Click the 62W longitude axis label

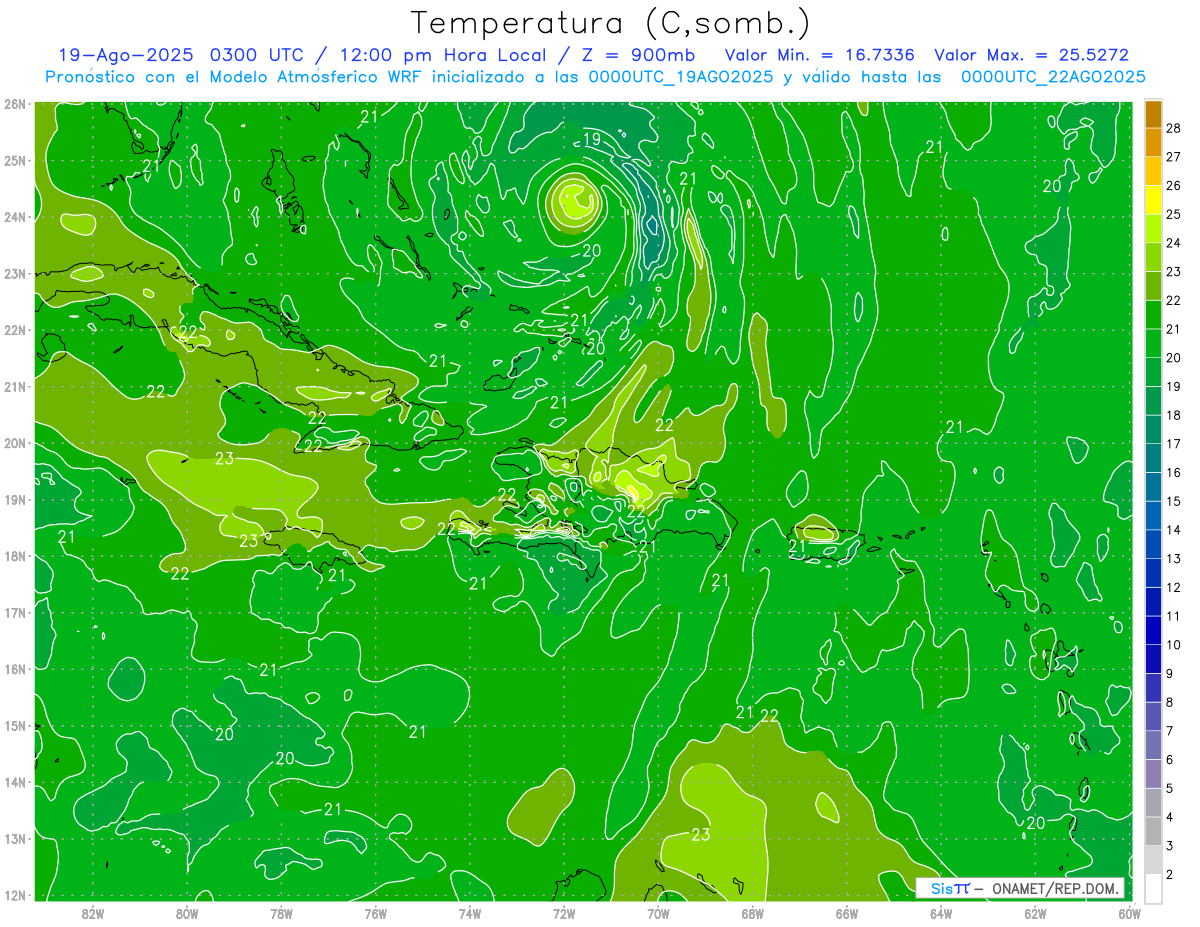[x=1036, y=913]
